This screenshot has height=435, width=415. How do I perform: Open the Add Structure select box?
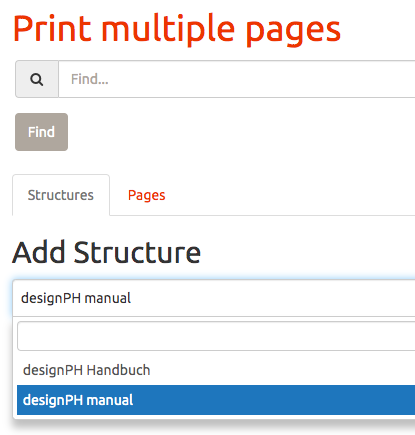pos(214,298)
